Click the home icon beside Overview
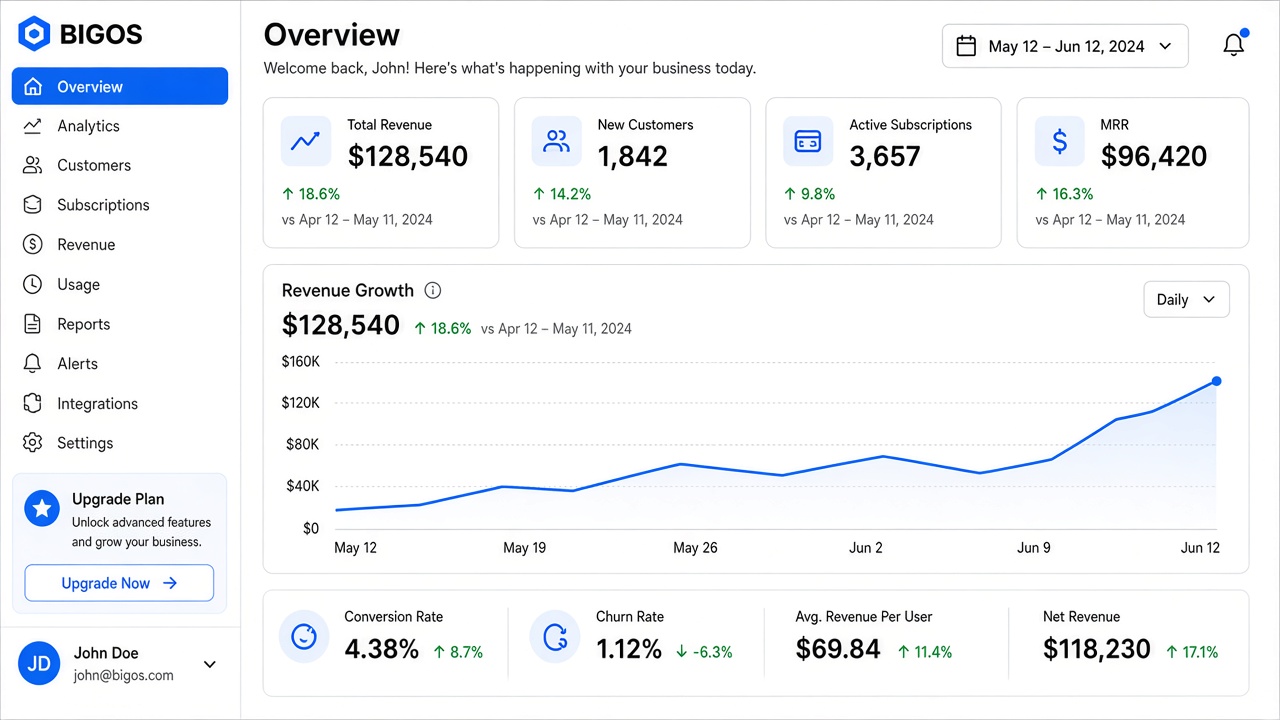This screenshot has height=720, width=1280. coord(33,86)
